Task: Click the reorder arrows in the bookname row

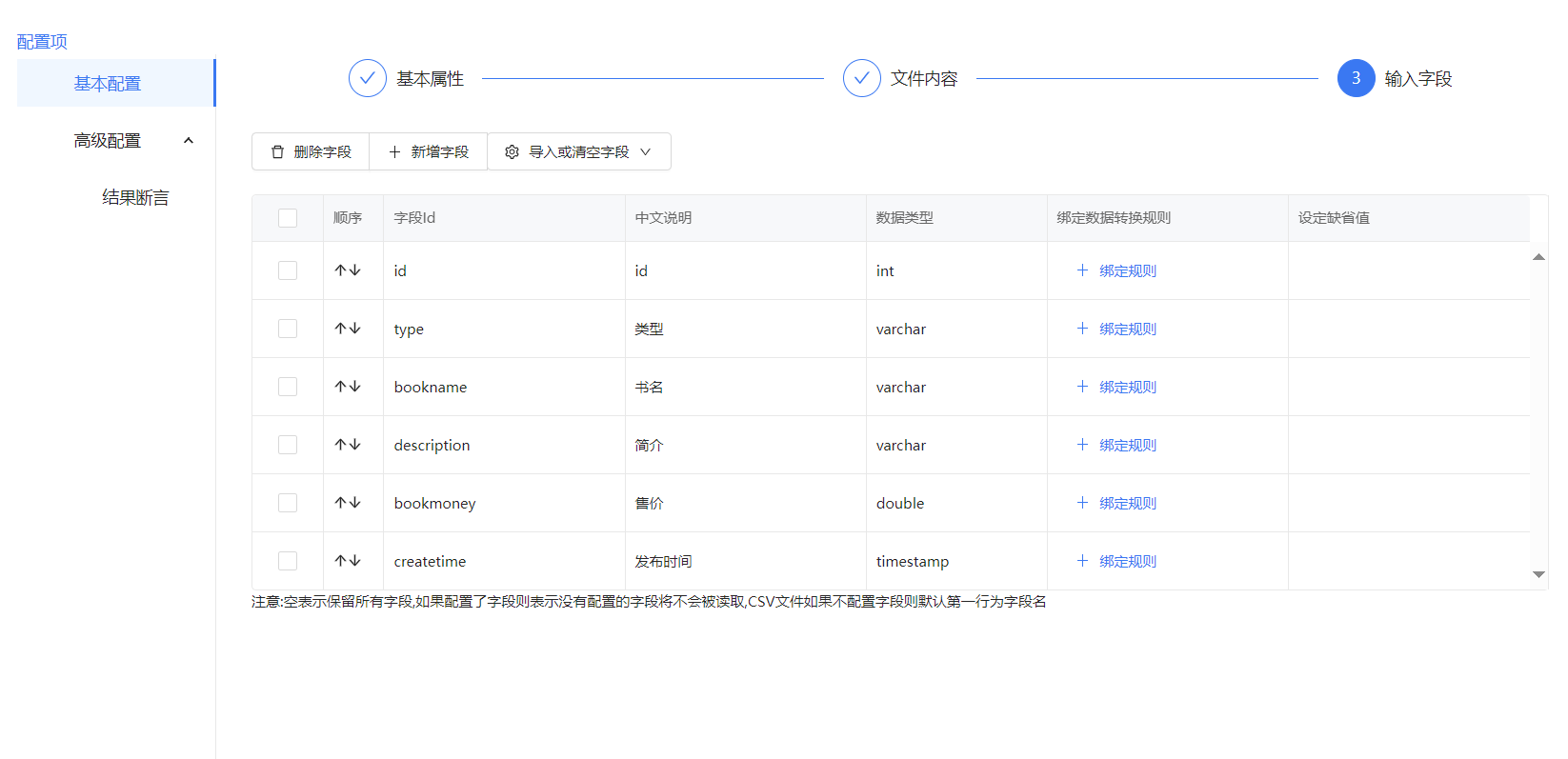Action: (348, 387)
